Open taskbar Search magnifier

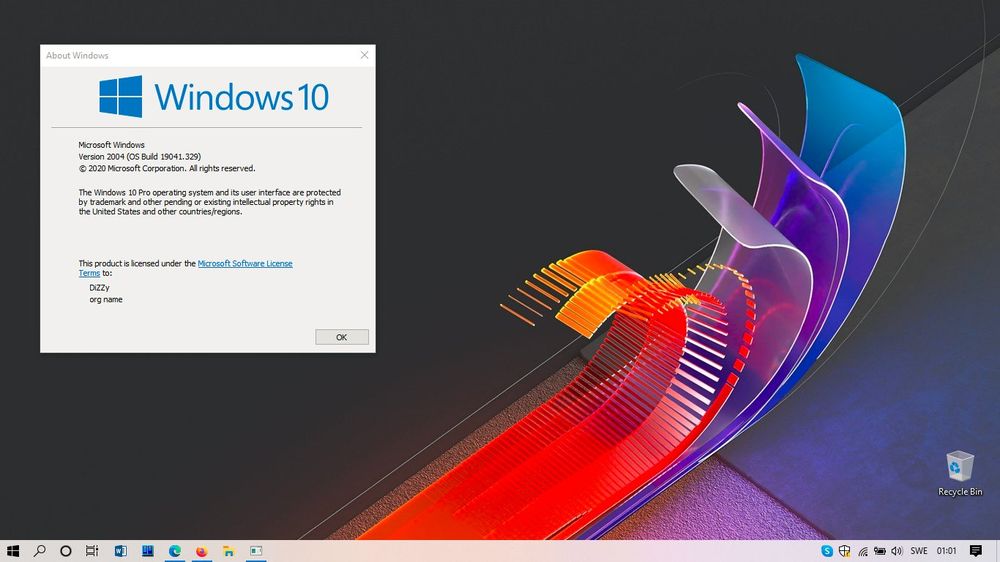point(40,551)
